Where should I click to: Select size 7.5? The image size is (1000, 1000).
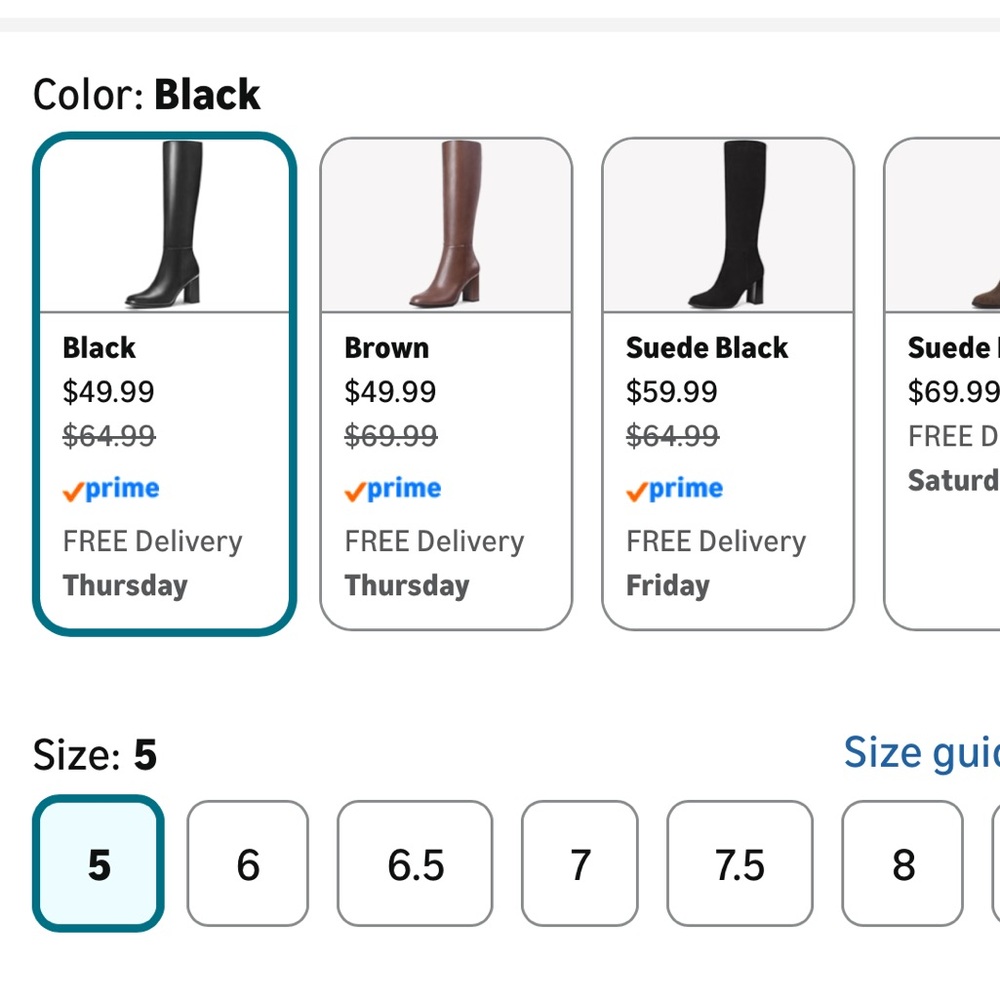click(x=740, y=864)
